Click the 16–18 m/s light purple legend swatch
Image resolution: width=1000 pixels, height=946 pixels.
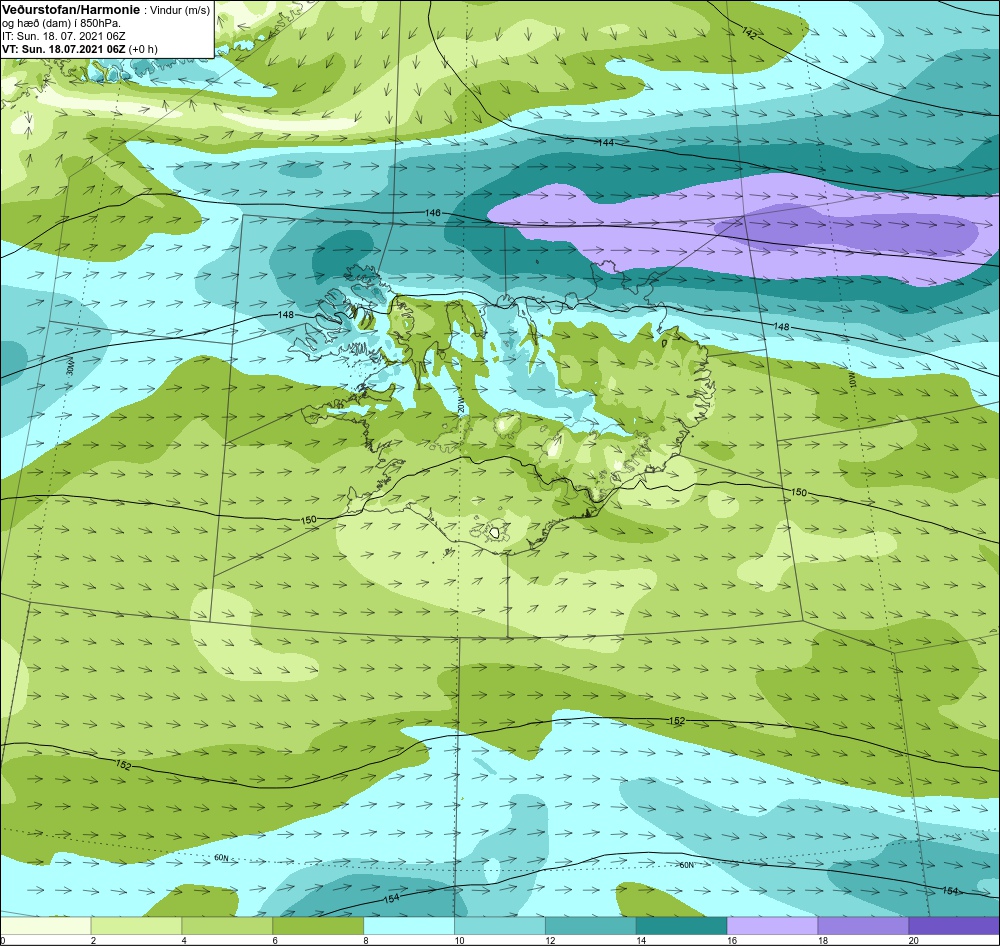click(x=772, y=924)
